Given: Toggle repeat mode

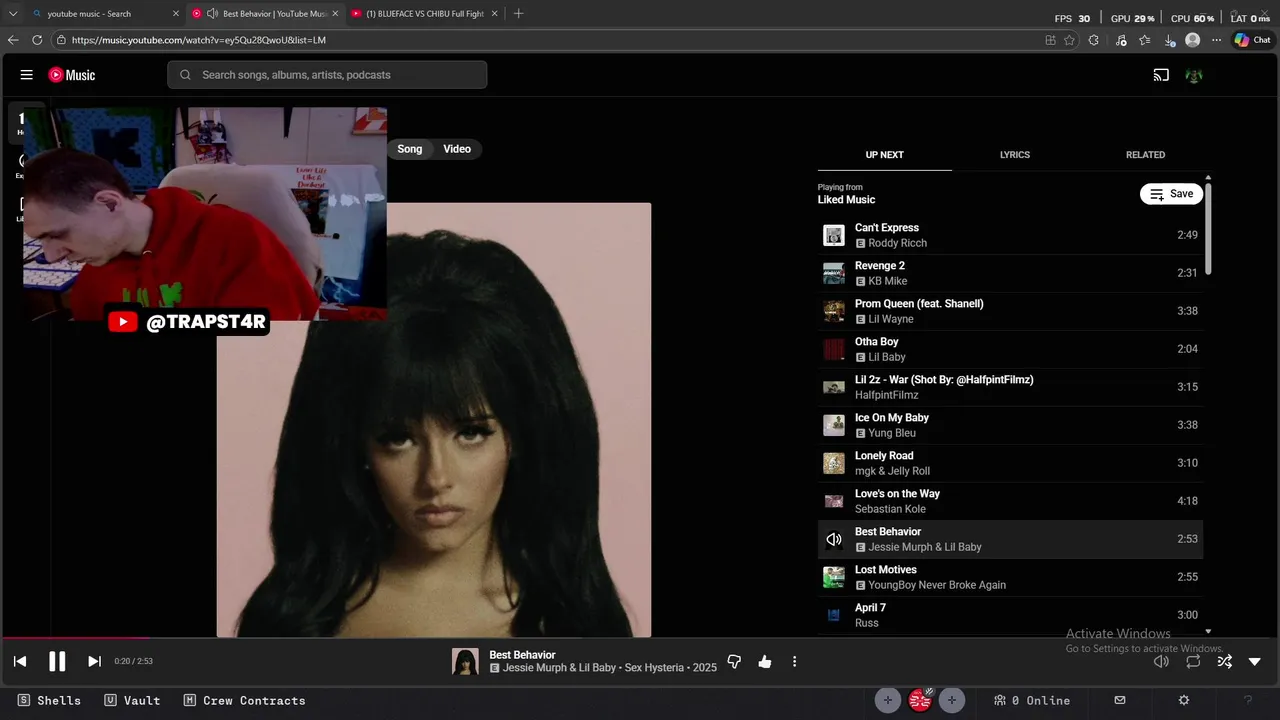Looking at the screenshot, I should 1193,661.
